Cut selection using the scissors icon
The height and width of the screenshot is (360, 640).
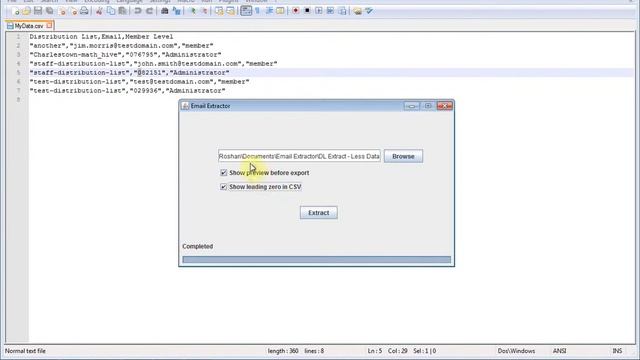tap(99, 11)
